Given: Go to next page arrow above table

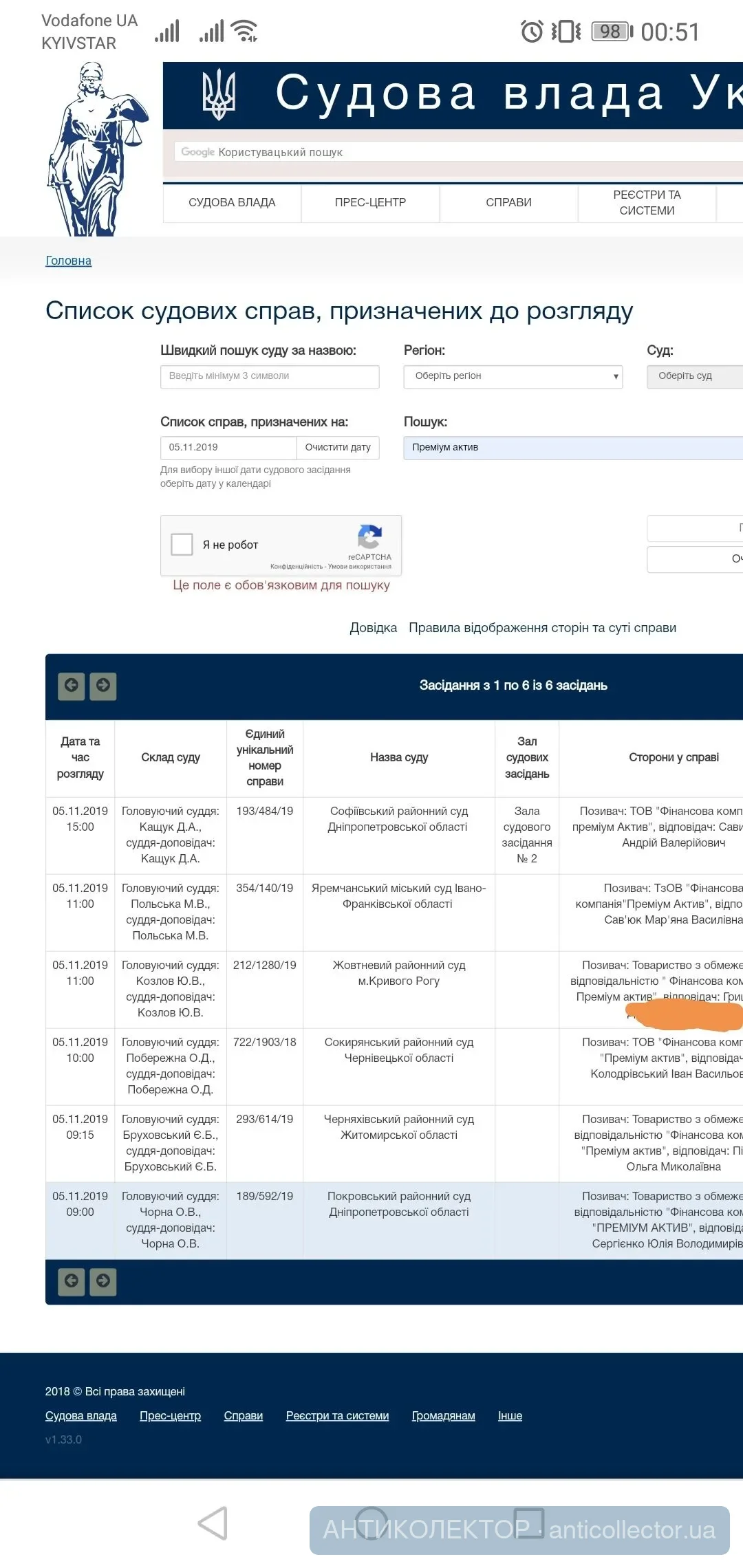Looking at the screenshot, I should coord(103,686).
